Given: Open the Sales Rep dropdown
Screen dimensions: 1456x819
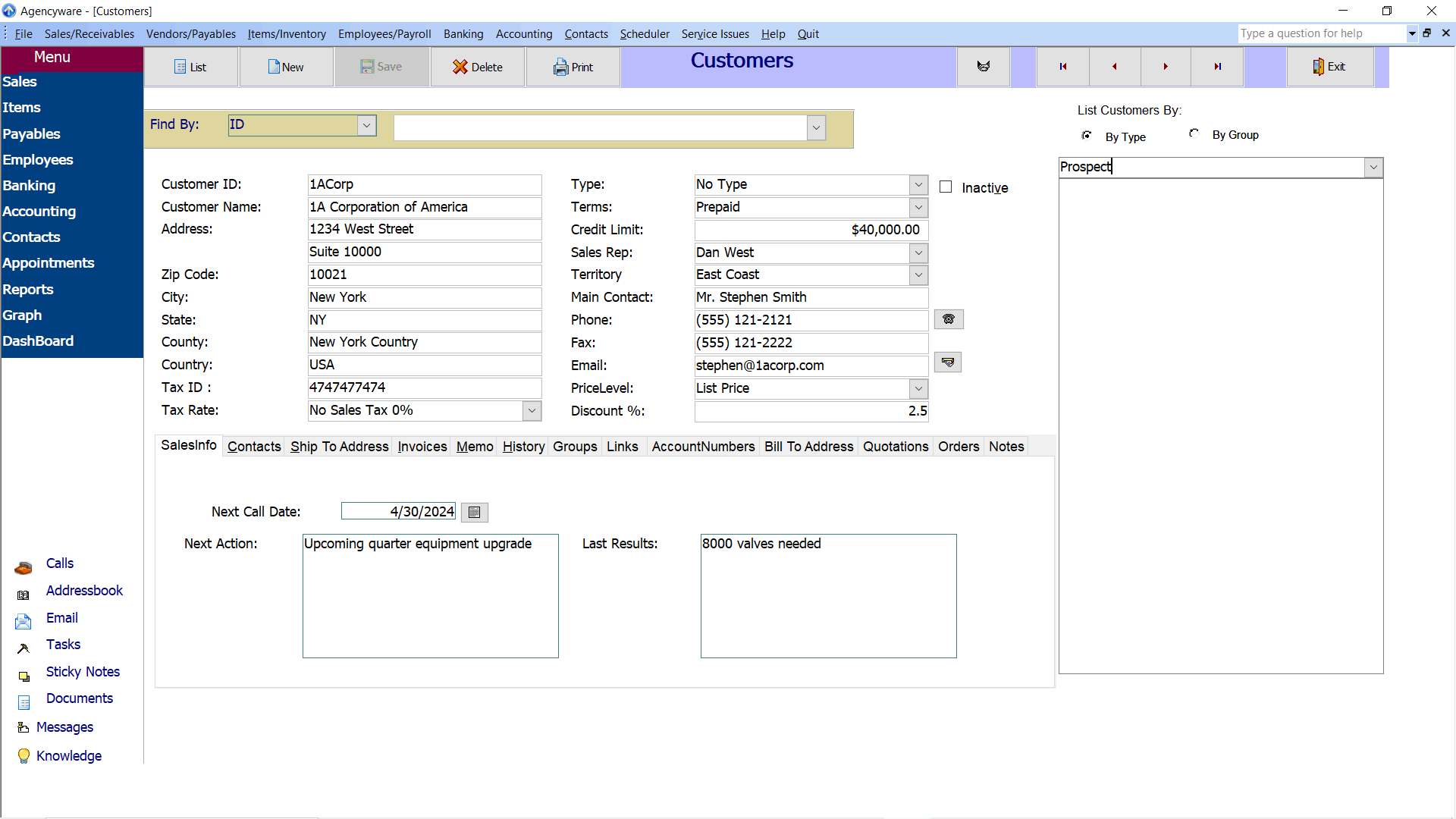Looking at the screenshot, I should [918, 253].
